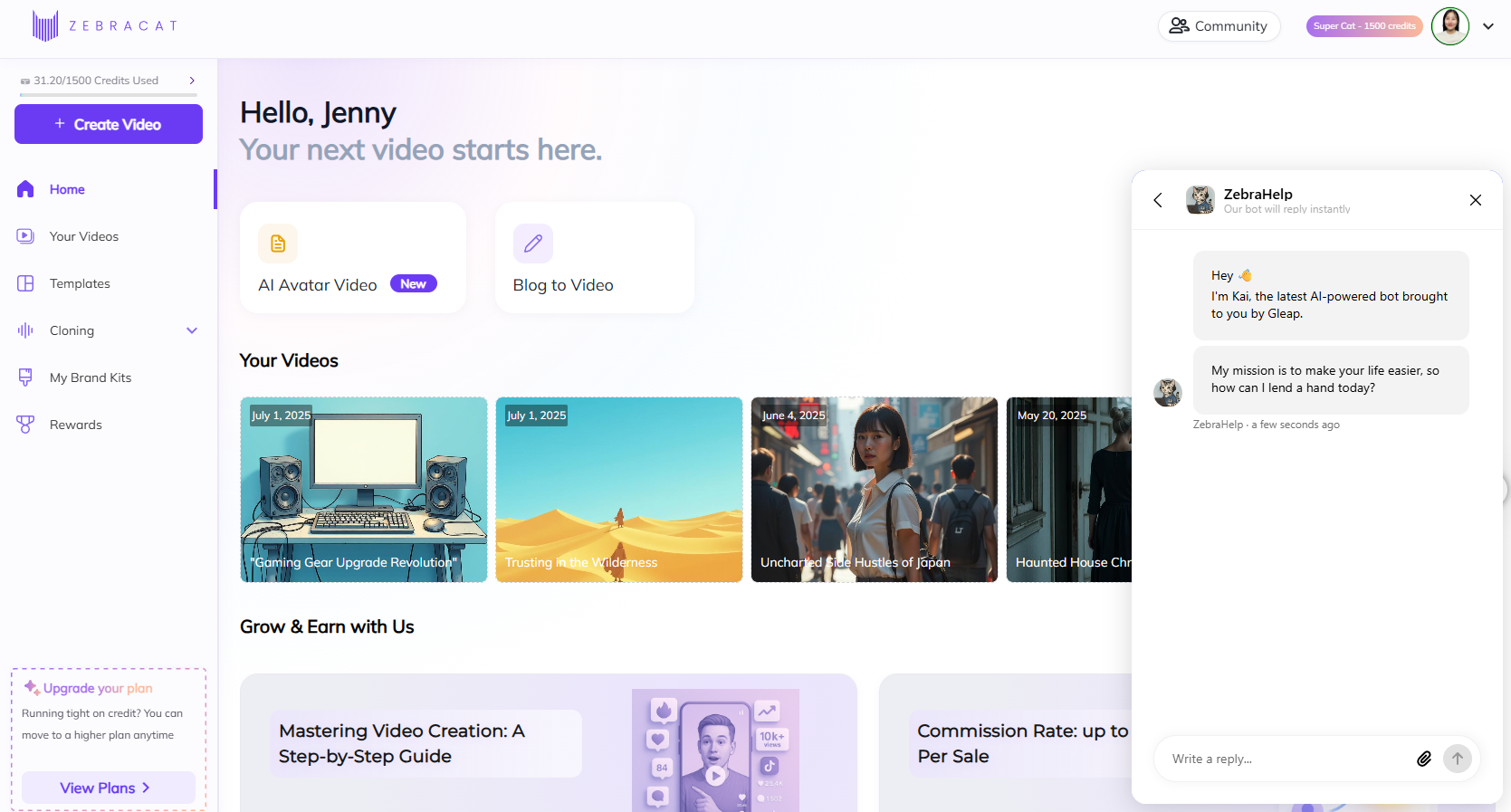Open the Home sidebar item
1511x812 pixels.
[x=109, y=189]
